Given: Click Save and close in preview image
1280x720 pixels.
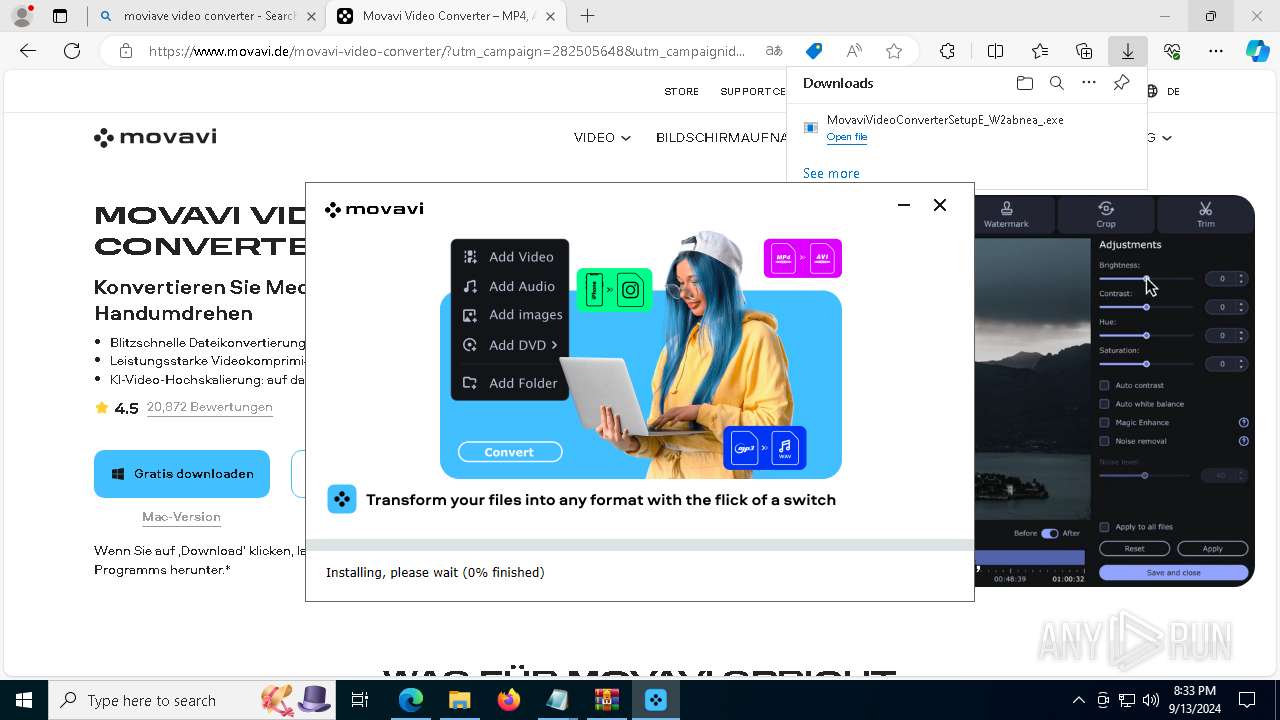Looking at the screenshot, I should click(1174, 573).
